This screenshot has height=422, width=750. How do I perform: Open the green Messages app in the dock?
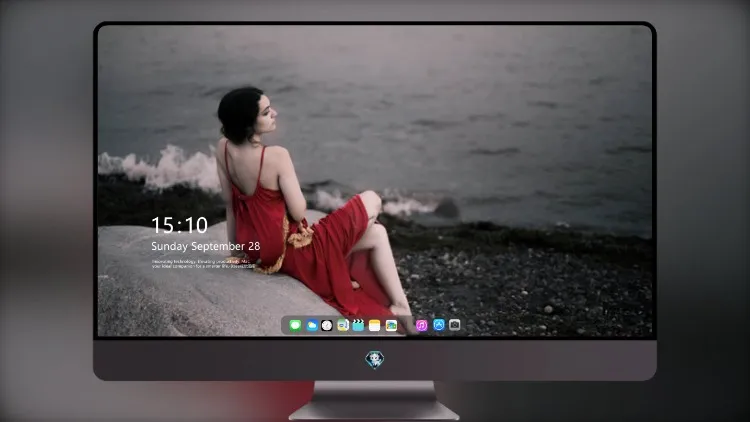click(x=295, y=325)
